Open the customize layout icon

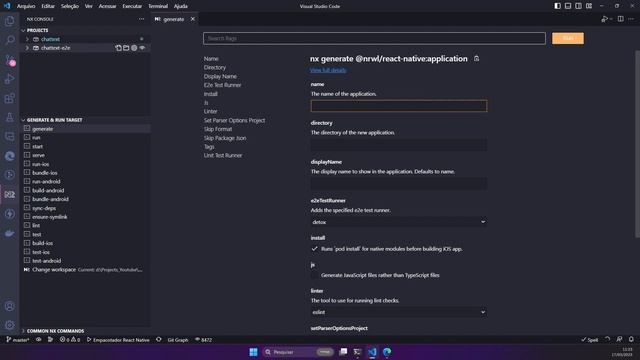(x=589, y=6)
